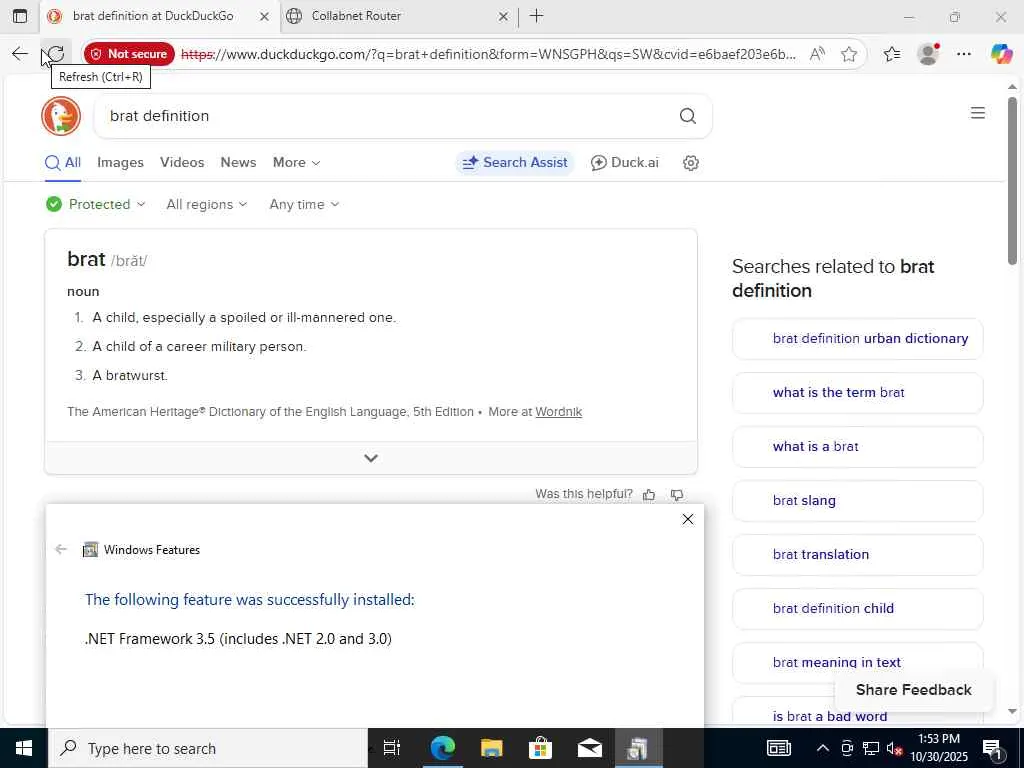Click the Windows Features back arrow
This screenshot has height=768, width=1024.
(61, 549)
